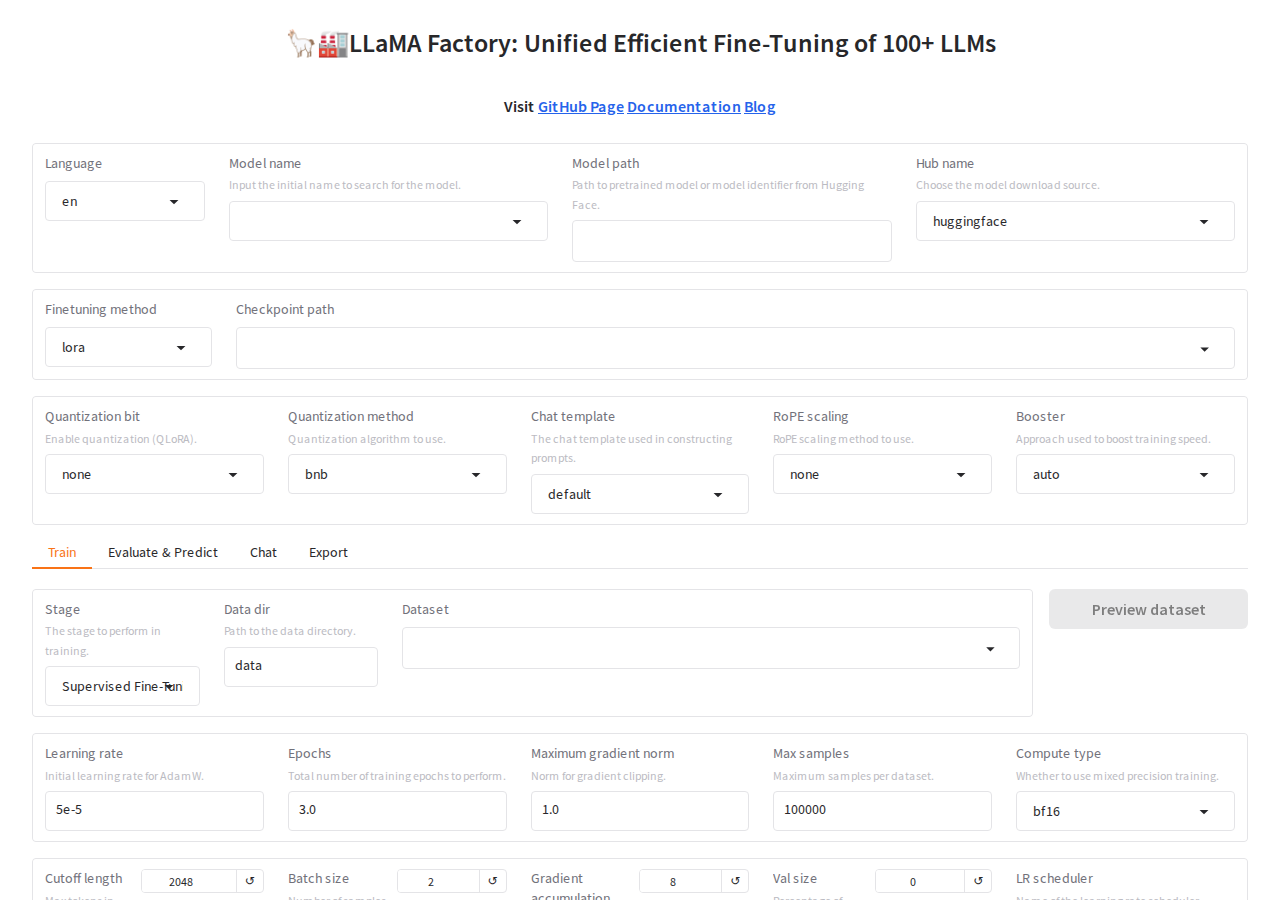
Task: Go to the Export tab
Action: click(328, 552)
